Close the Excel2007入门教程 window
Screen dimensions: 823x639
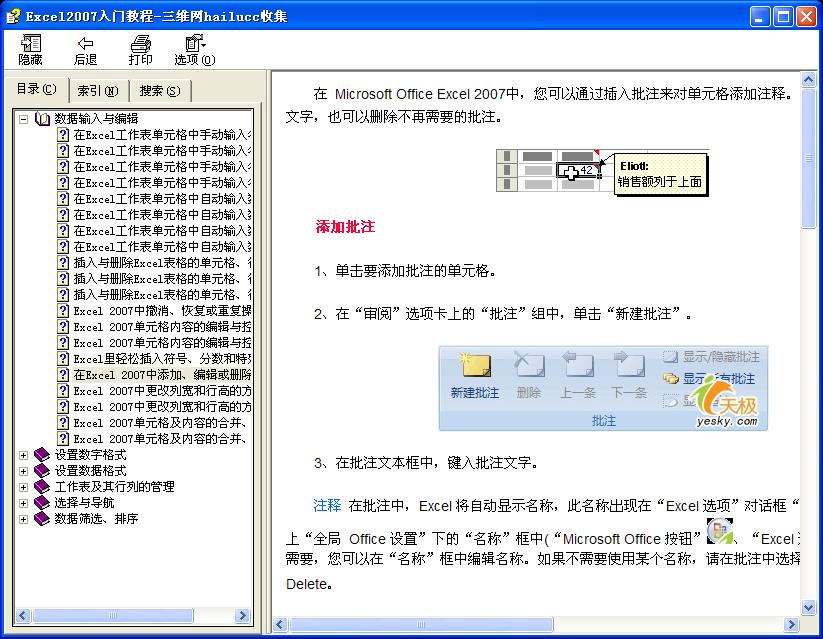click(x=807, y=16)
